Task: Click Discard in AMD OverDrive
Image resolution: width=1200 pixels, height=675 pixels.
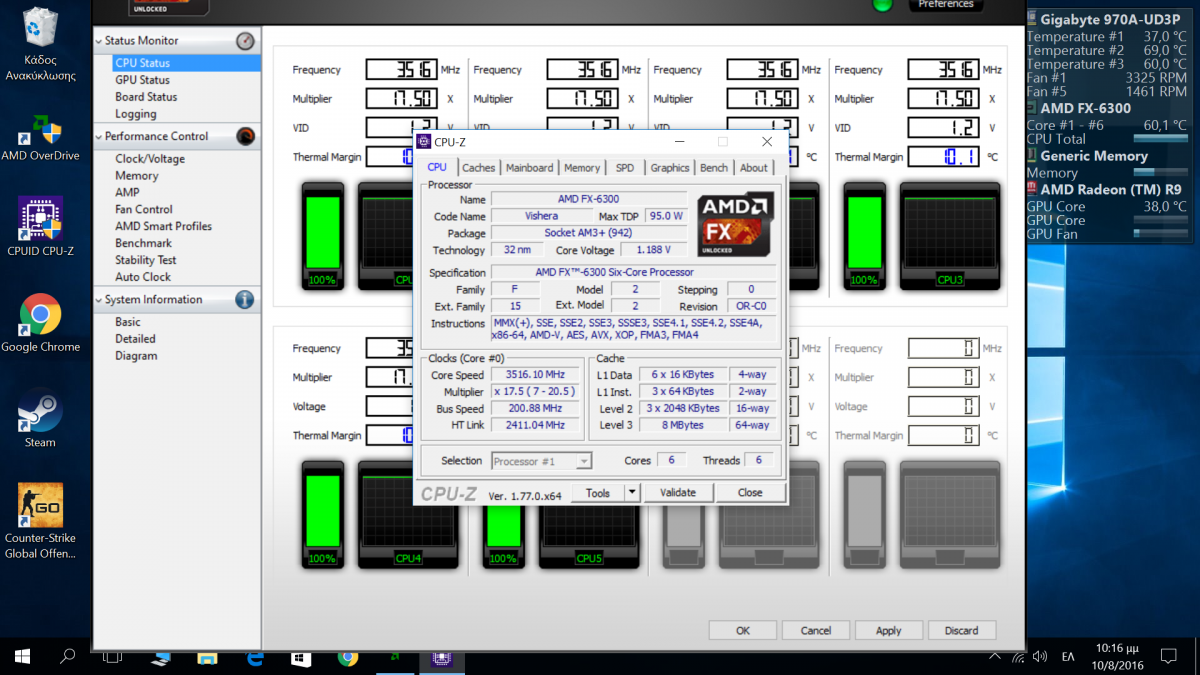Action: pyautogui.click(x=961, y=630)
